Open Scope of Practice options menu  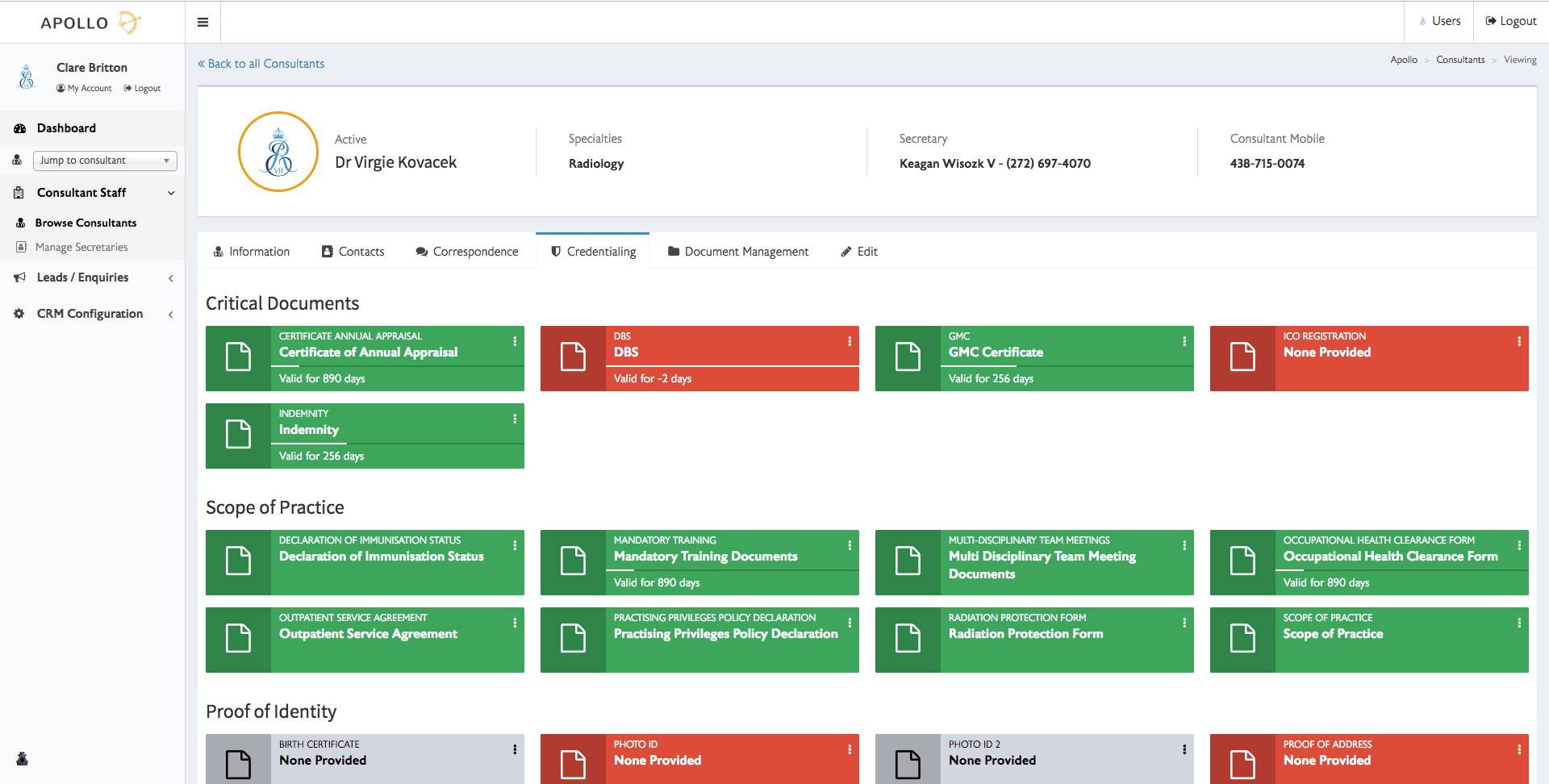(x=1519, y=623)
